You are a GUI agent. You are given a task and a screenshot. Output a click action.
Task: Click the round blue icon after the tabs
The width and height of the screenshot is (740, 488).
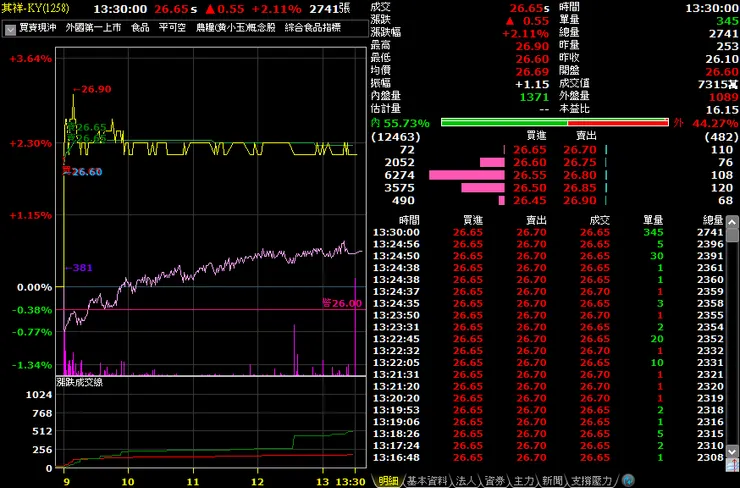point(628,481)
